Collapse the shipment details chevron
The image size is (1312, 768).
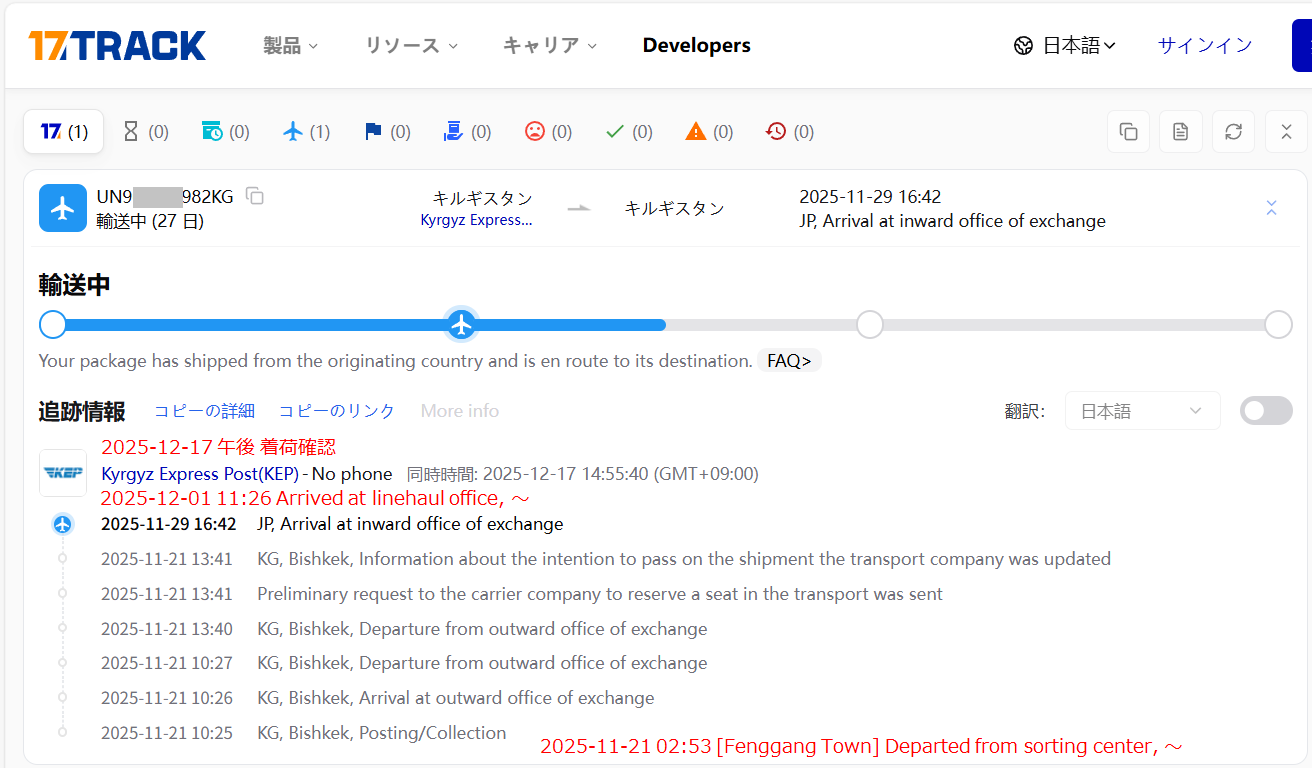click(x=1271, y=208)
